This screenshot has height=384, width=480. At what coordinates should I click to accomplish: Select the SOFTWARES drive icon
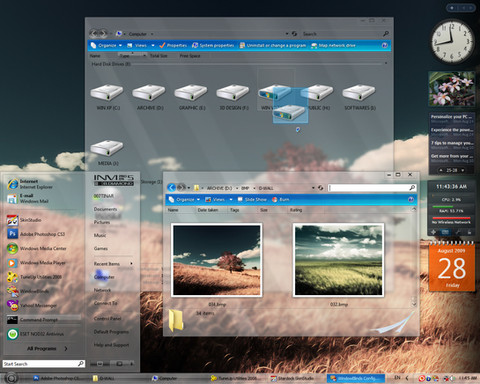tap(359, 92)
